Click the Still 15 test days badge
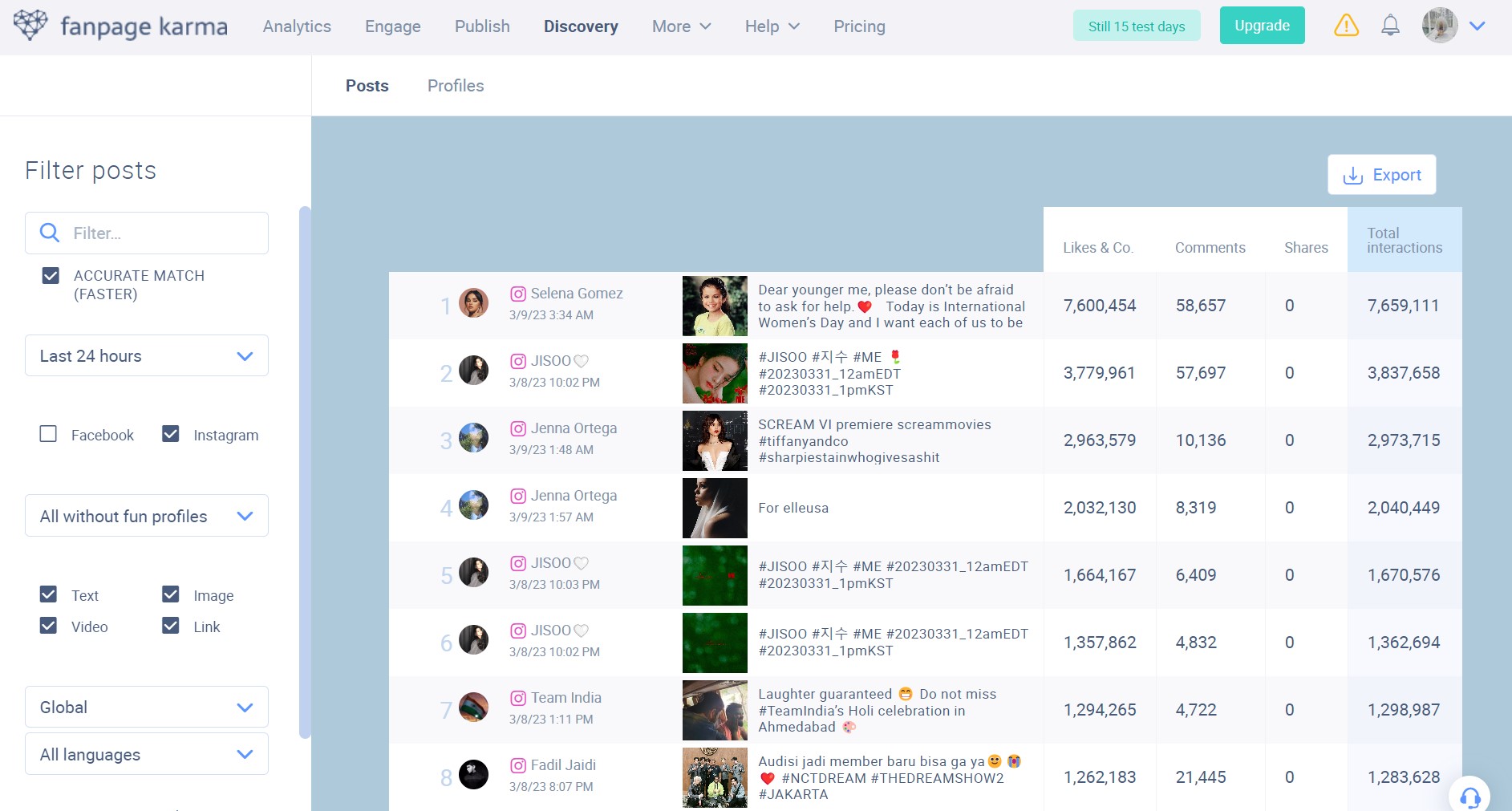Image resolution: width=1512 pixels, height=811 pixels. point(1137,26)
